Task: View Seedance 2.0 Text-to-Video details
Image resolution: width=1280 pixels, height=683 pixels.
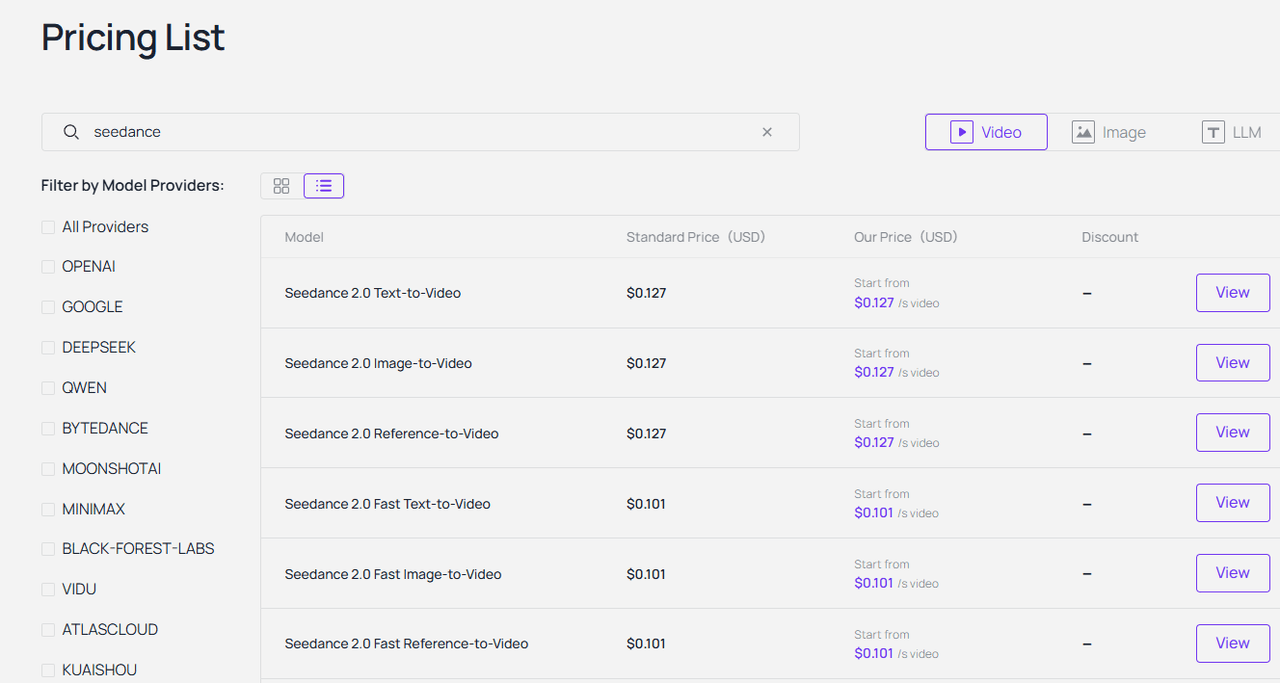Action: pyautogui.click(x=1232, y=293)
